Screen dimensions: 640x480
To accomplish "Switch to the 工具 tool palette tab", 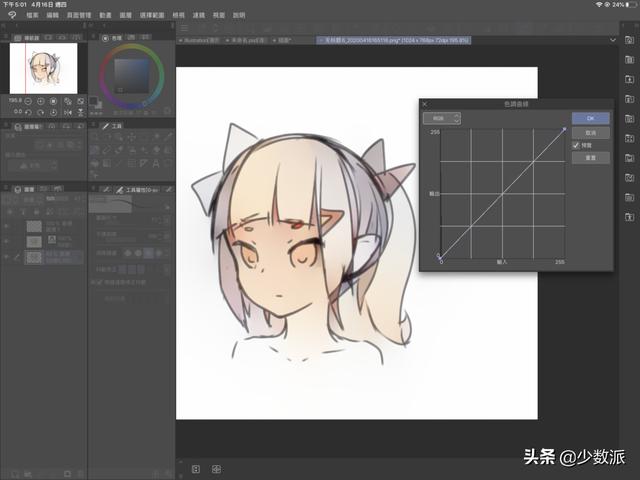I will coord(112,126).
